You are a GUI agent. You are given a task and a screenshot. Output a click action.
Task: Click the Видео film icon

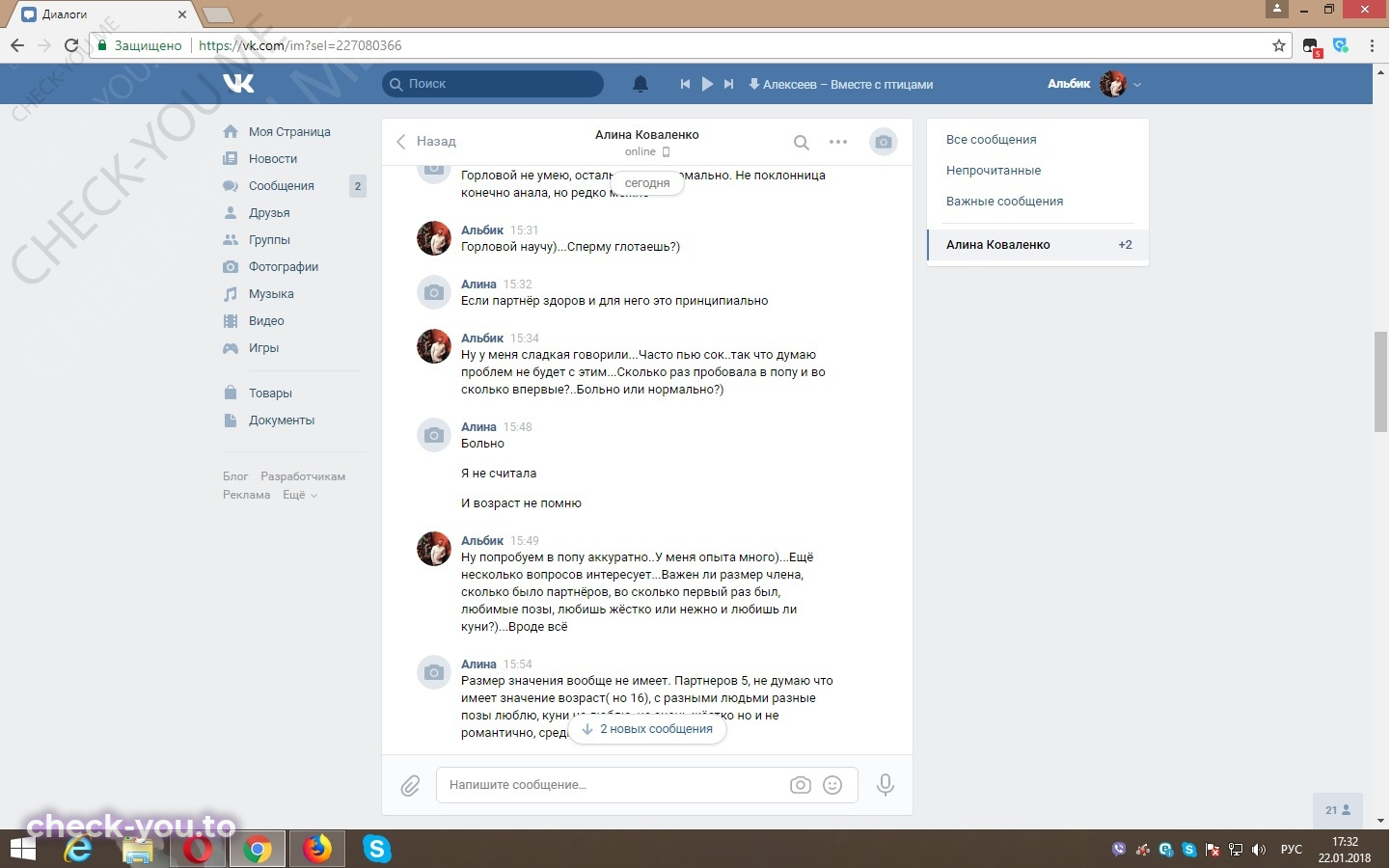click(231, 321)
